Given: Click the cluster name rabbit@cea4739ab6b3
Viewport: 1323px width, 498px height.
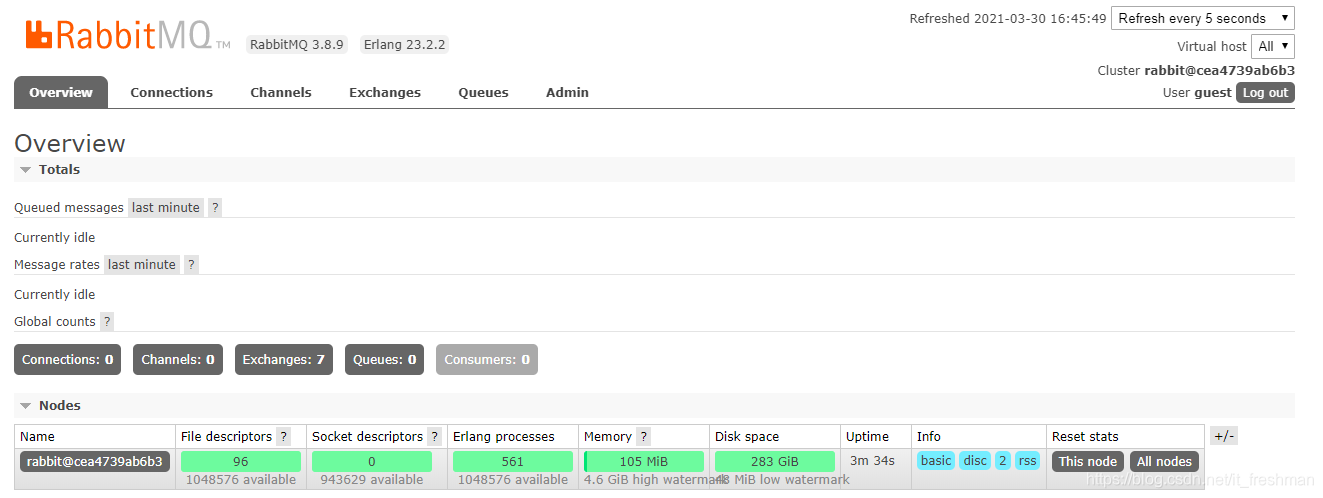Looking at the screenshot, I should click(1220, 70).
